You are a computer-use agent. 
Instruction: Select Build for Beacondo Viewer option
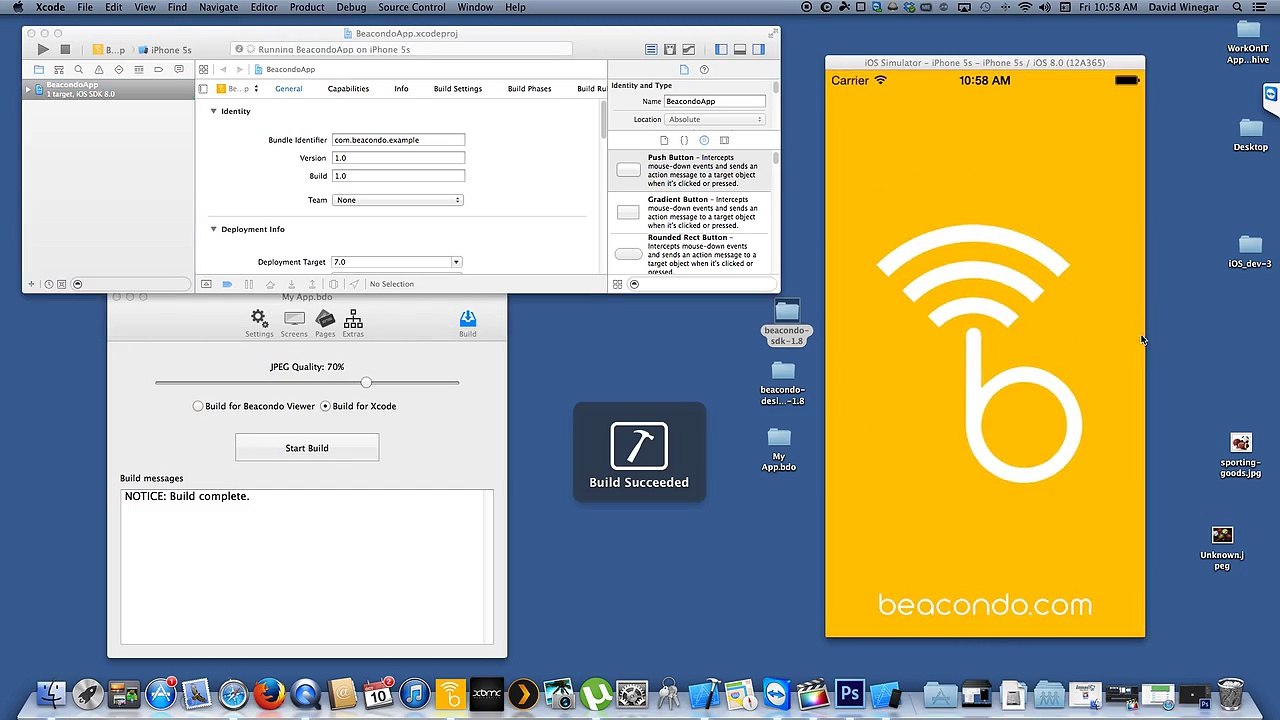254,406
